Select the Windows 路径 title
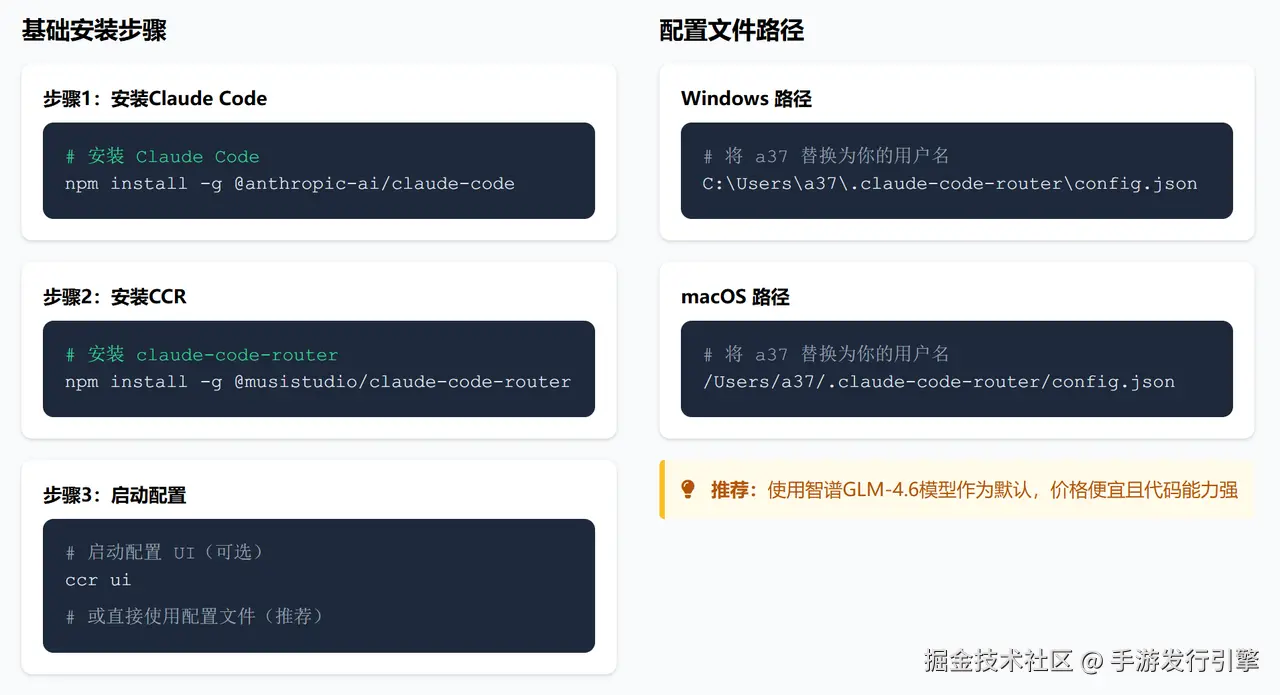The height and width of the screenshot is (695, 1280). coord(746,98)
